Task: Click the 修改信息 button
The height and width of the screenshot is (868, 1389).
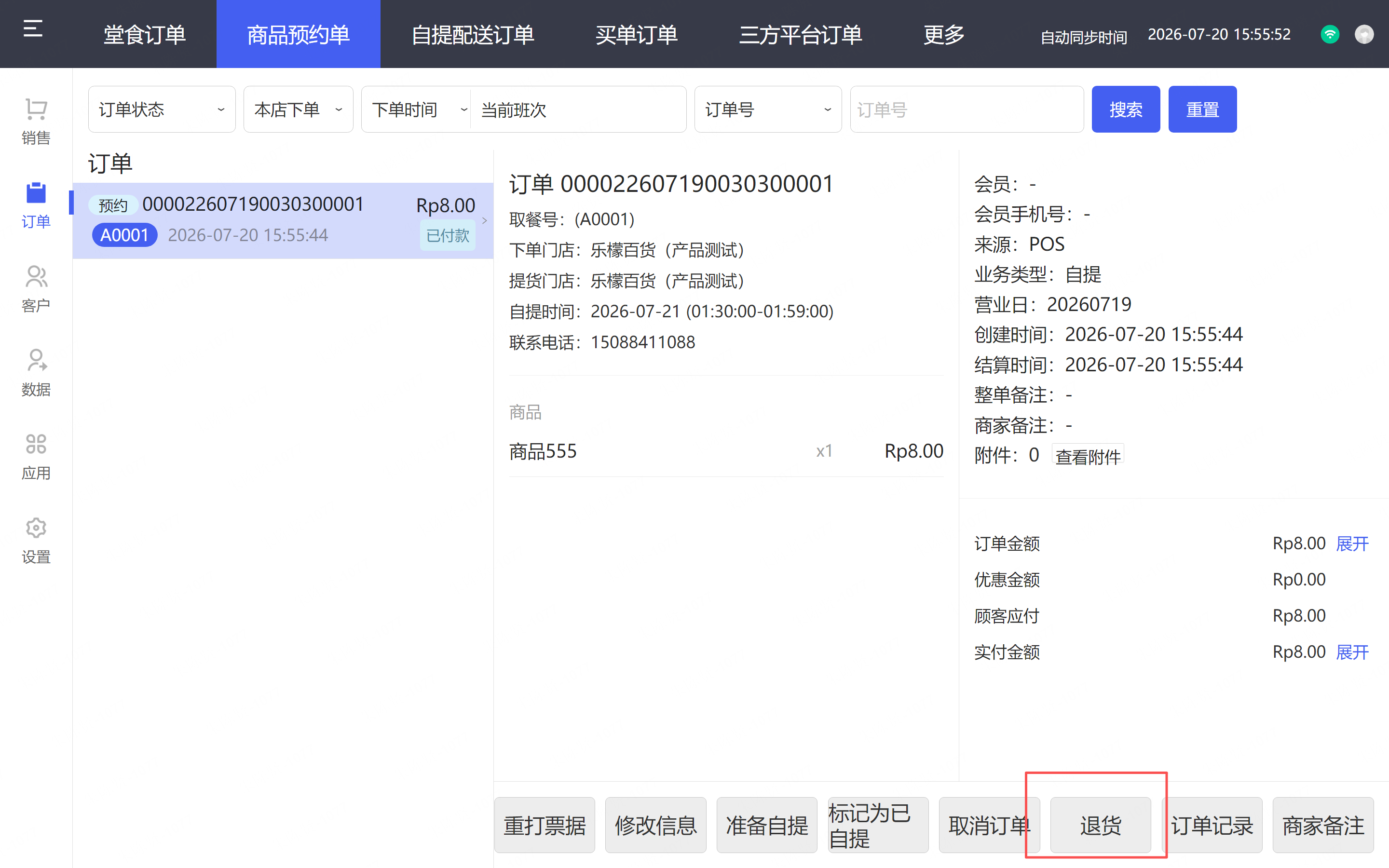Action: [655, 825]
